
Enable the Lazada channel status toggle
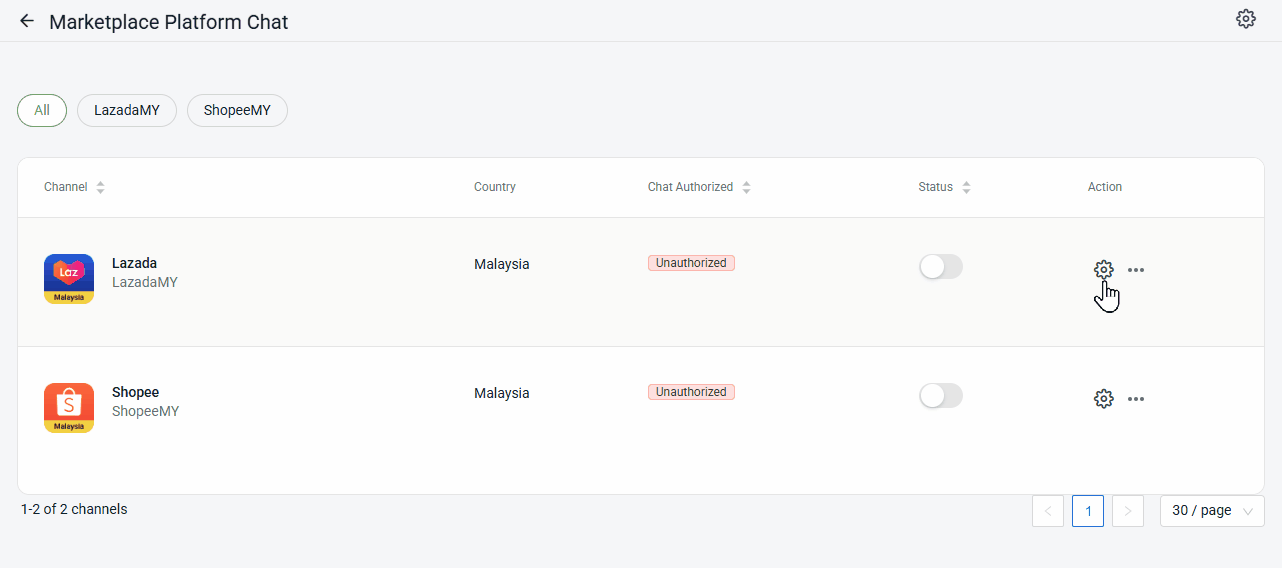tap(940, 267)
